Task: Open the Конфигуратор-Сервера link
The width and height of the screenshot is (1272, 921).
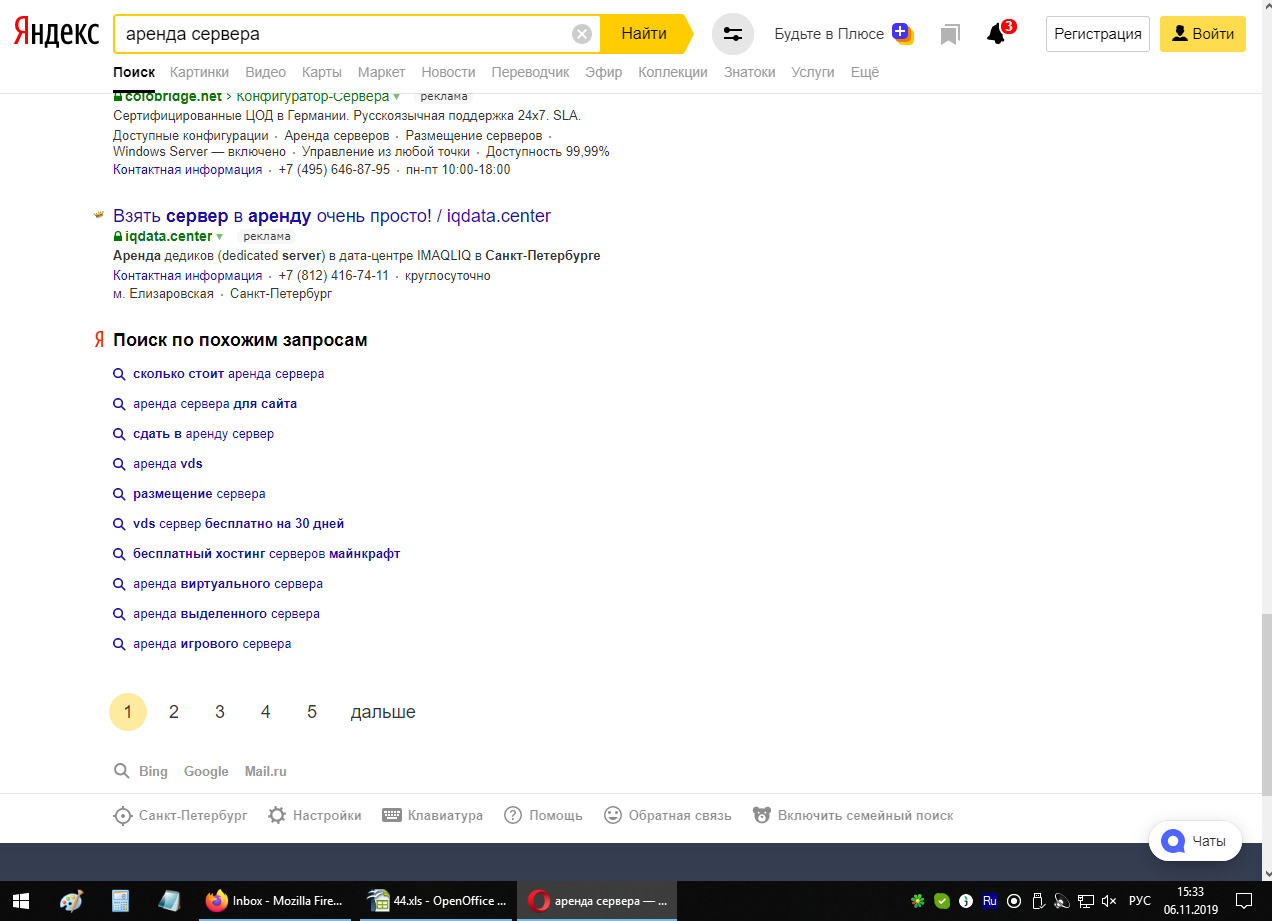Action: coord(312,97)
